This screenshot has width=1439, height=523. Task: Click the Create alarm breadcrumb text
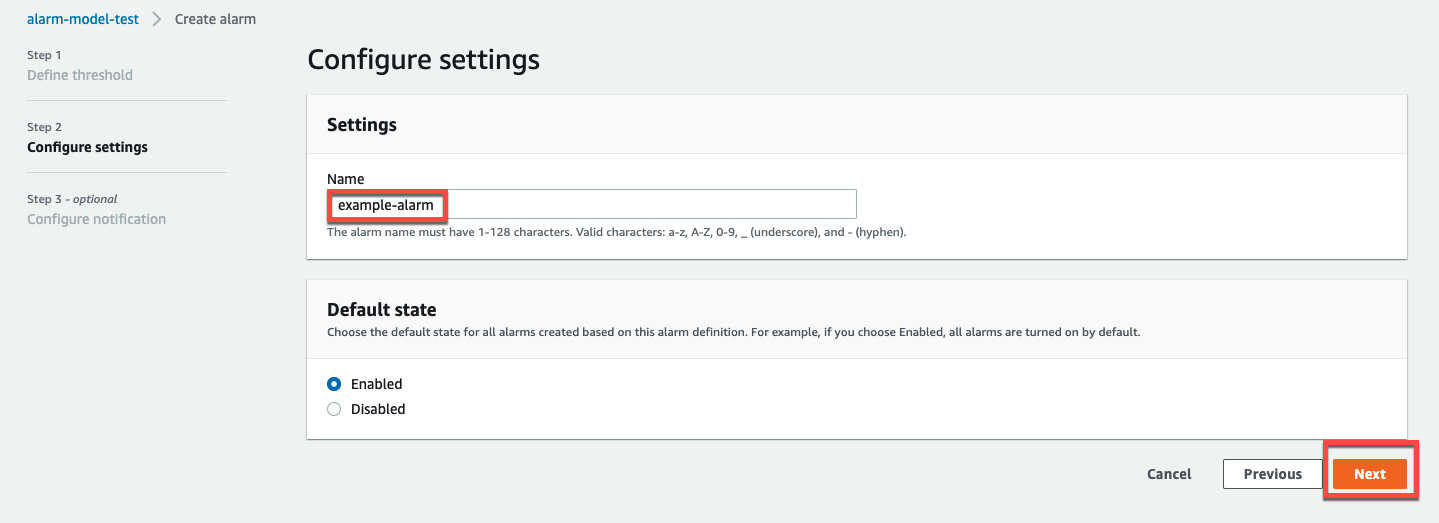point(215,19)
